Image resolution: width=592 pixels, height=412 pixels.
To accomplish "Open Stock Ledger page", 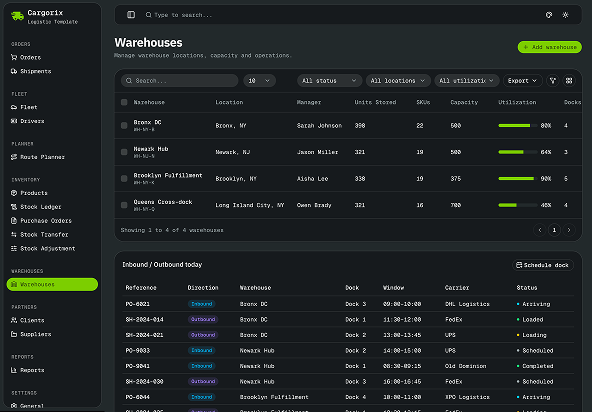I will (52, 207).
